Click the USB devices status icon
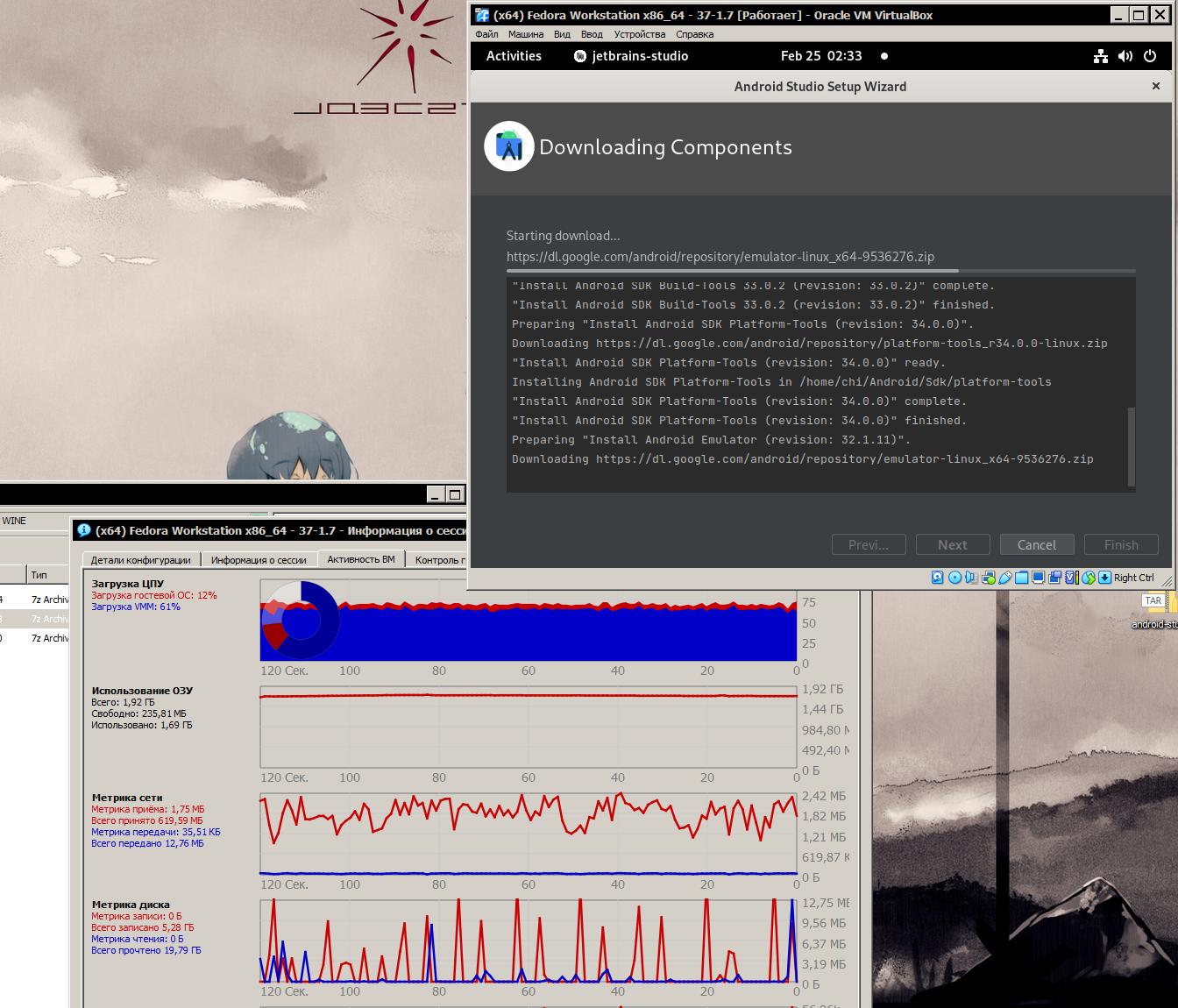 1005,578
